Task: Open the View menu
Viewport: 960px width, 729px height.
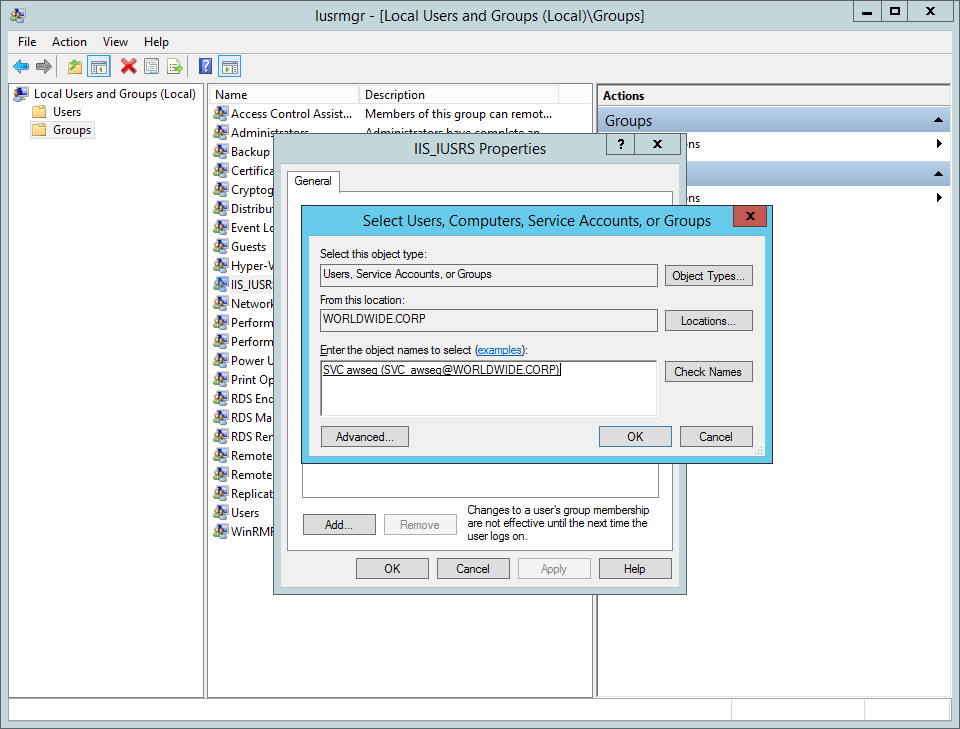Action: 115,42
